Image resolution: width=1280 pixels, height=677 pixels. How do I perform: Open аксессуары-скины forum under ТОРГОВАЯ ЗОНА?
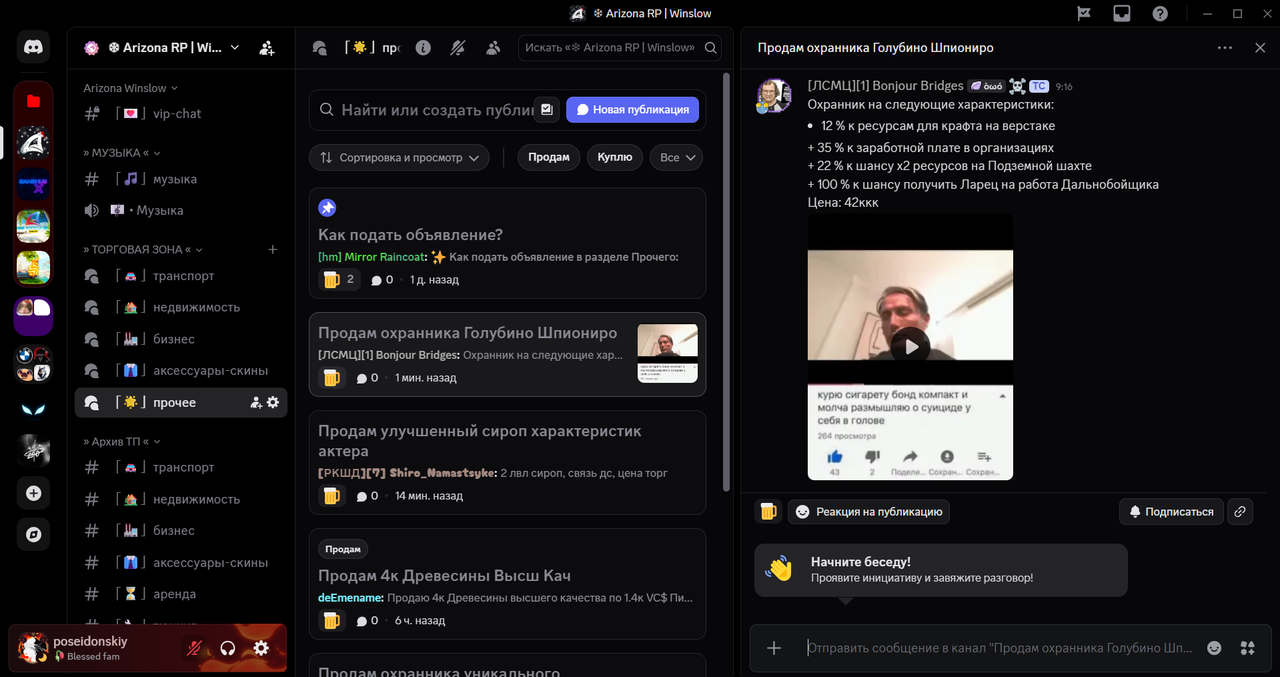click(181, 371)
